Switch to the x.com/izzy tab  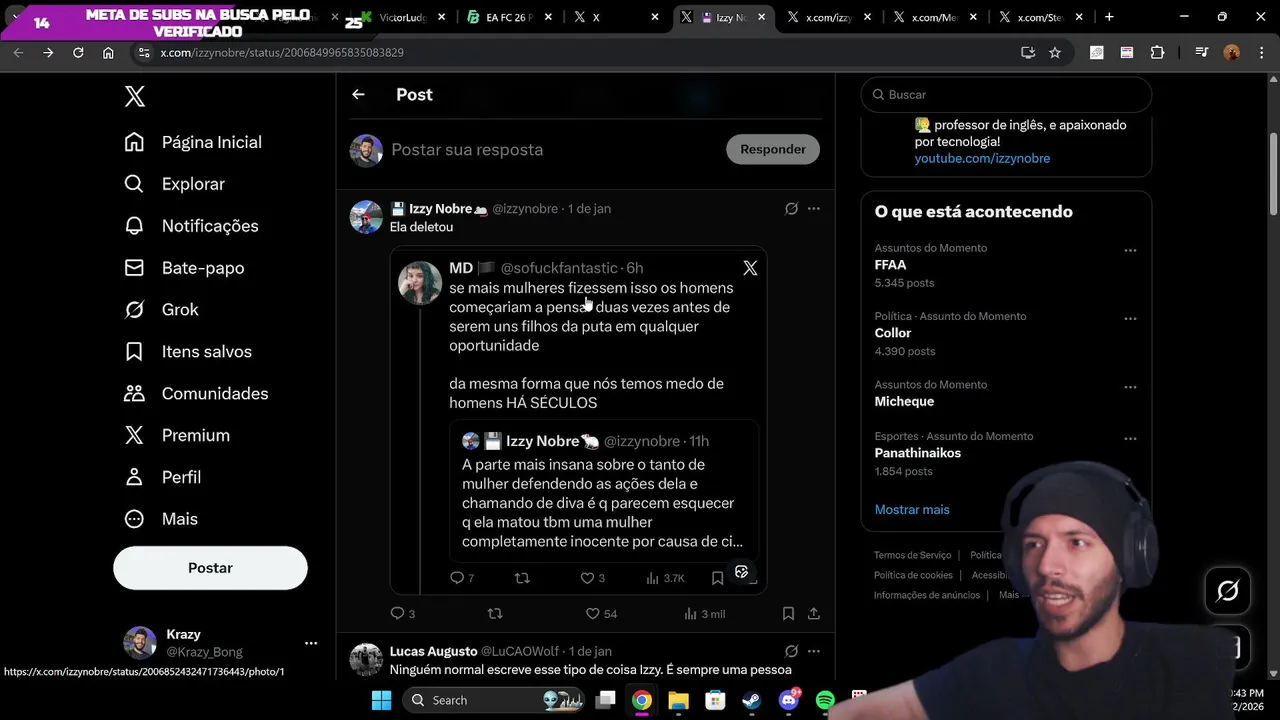point(828,17)
